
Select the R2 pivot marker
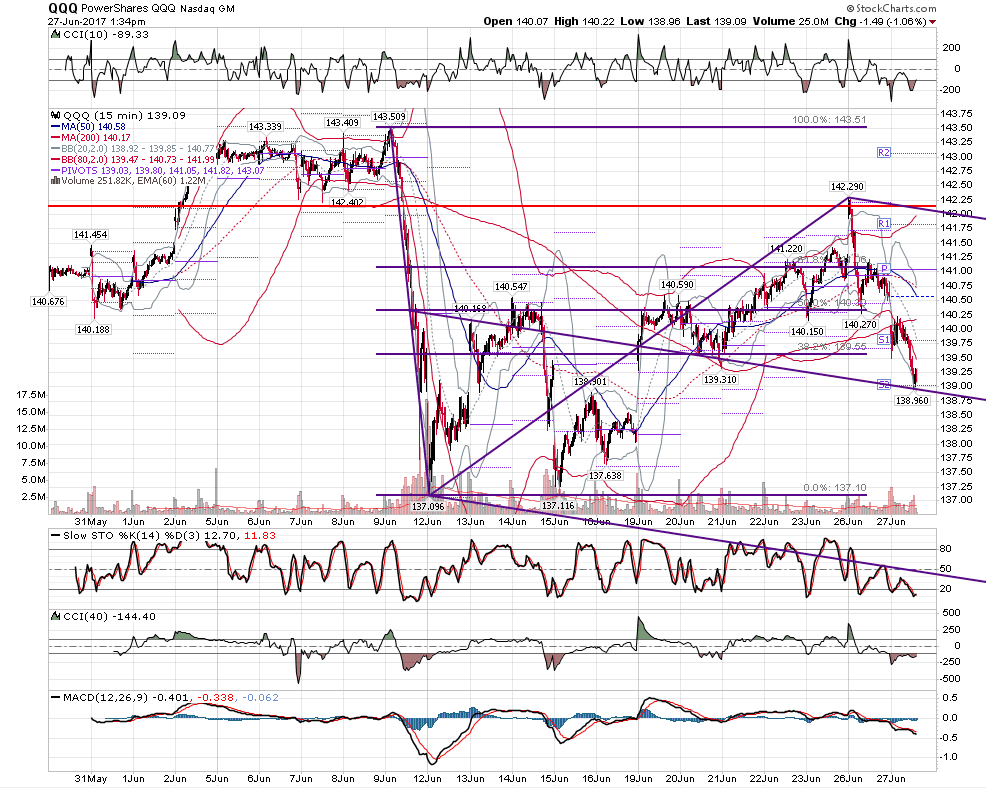(x=884, y=153)
